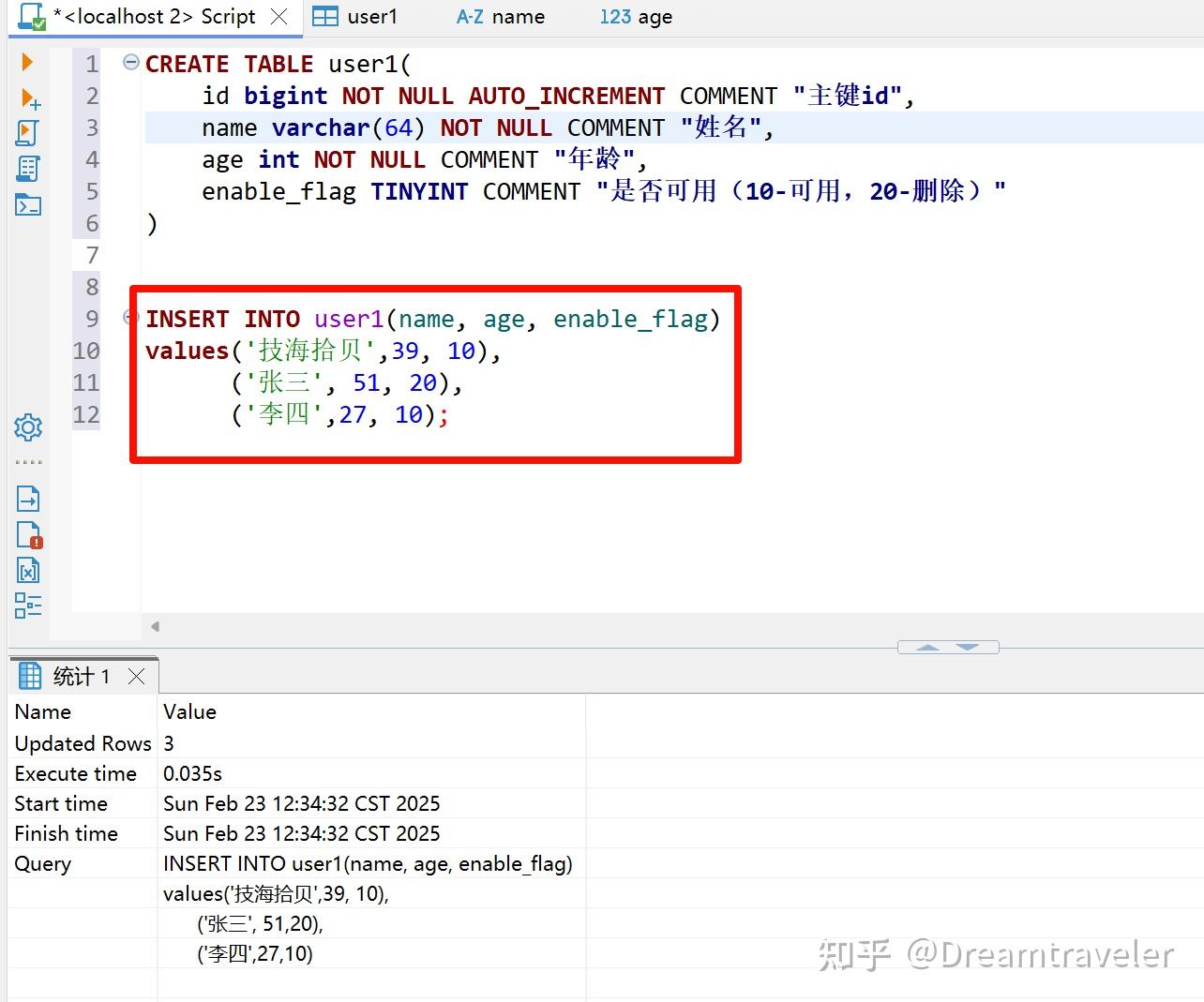Screen dimensions: 1204x1002
Task: Switch to the user1 table tab
Action: (x=371, y=16)
